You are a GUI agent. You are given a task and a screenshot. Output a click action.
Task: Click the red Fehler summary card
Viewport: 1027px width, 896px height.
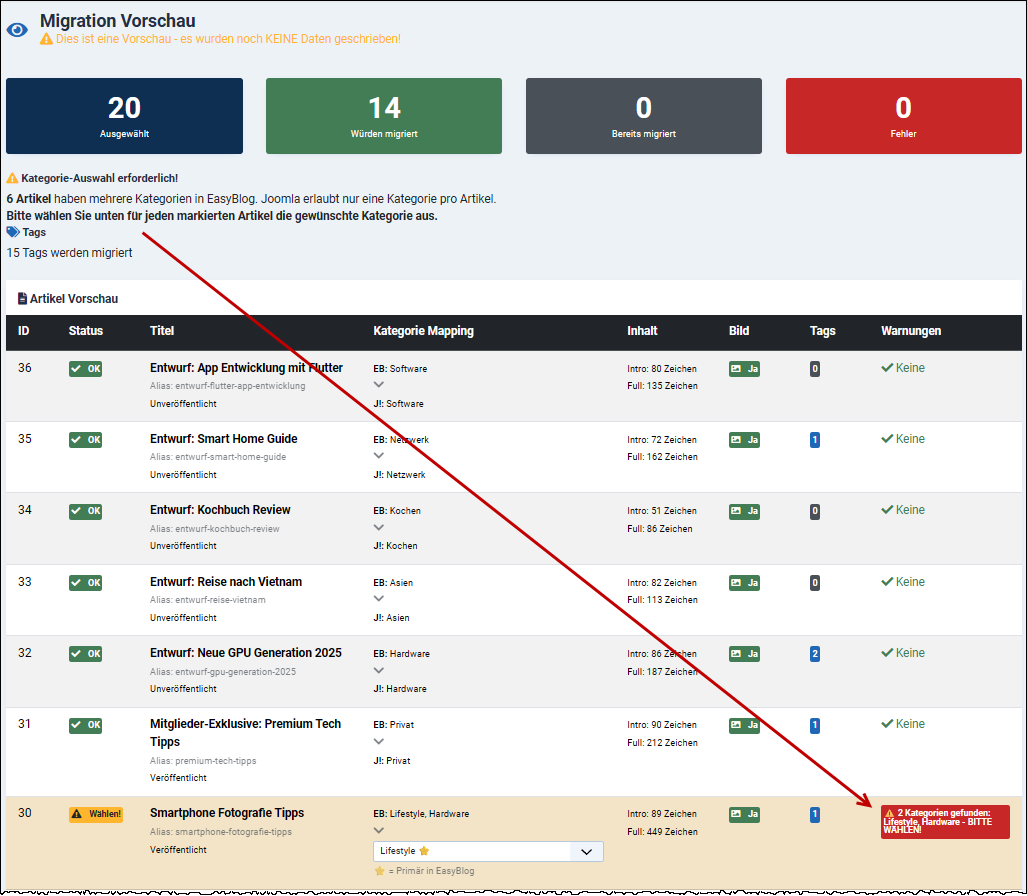903,115
